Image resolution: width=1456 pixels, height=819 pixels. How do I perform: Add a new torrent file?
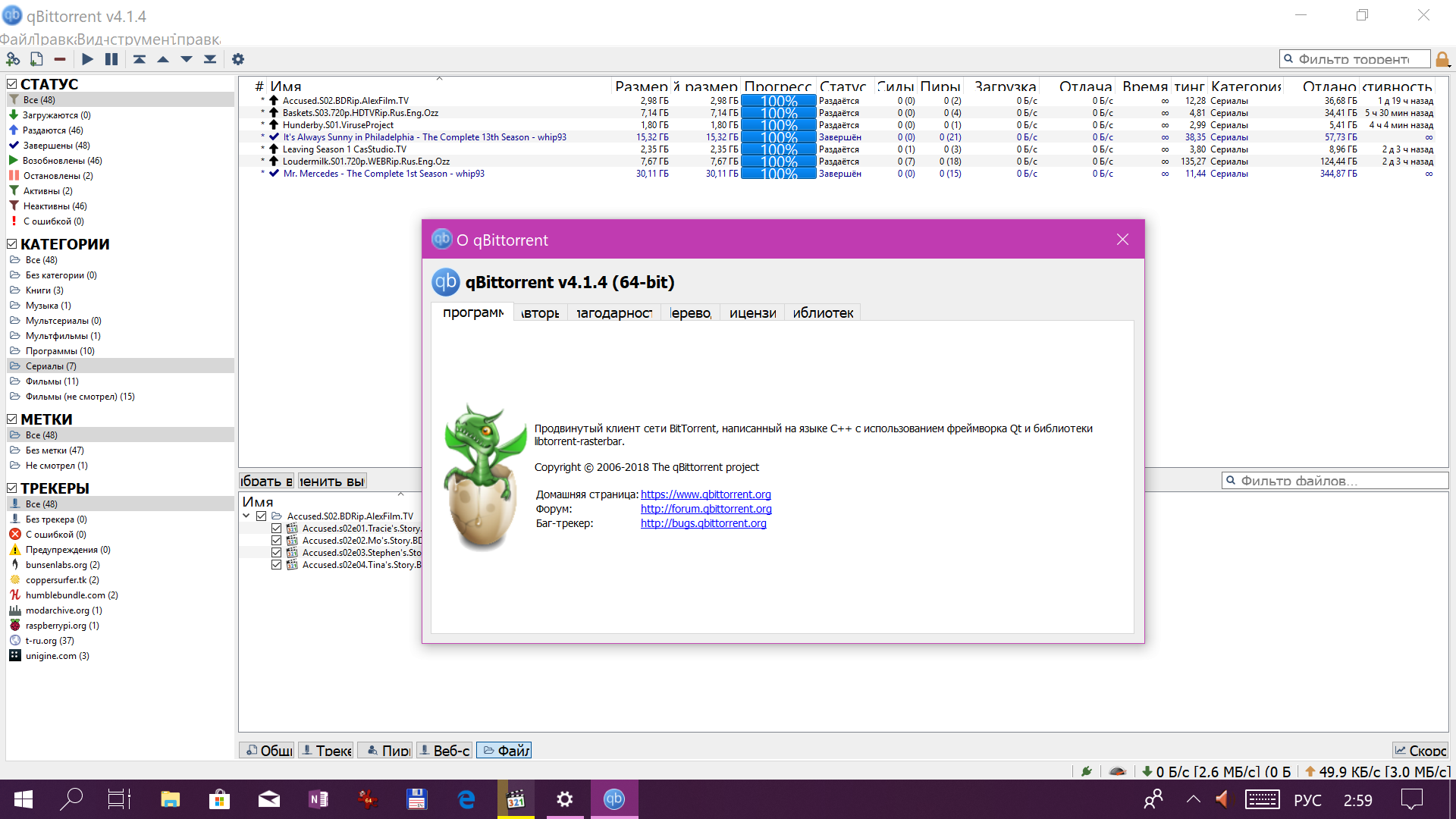click(x=36, y=58)
